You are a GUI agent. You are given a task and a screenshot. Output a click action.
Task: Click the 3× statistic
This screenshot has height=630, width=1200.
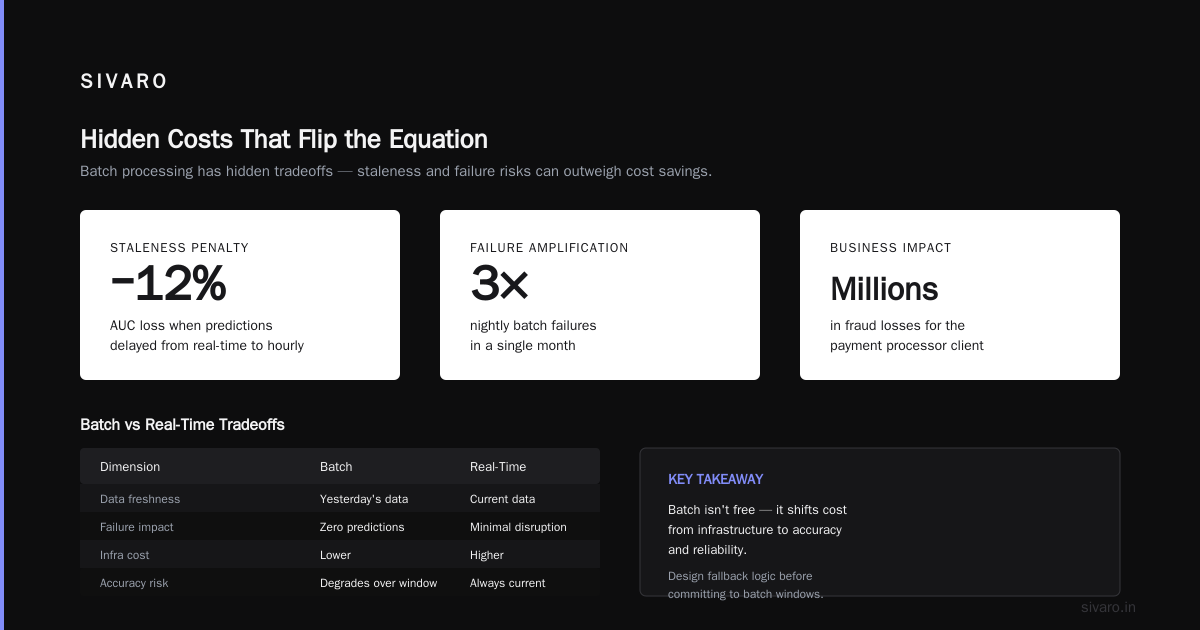pyautogui.click(x=499, y=286)
